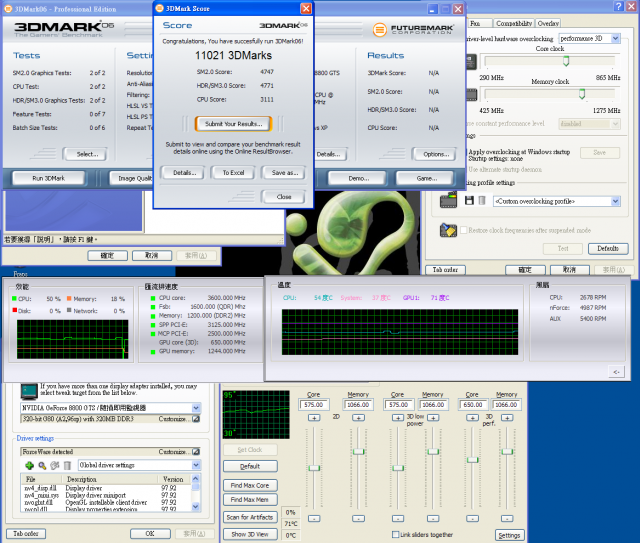The width and height of the screenshot is (640, 543).
Task: Click the delete-profile trash icon beside floppy icon
Action: pos(482,200)
